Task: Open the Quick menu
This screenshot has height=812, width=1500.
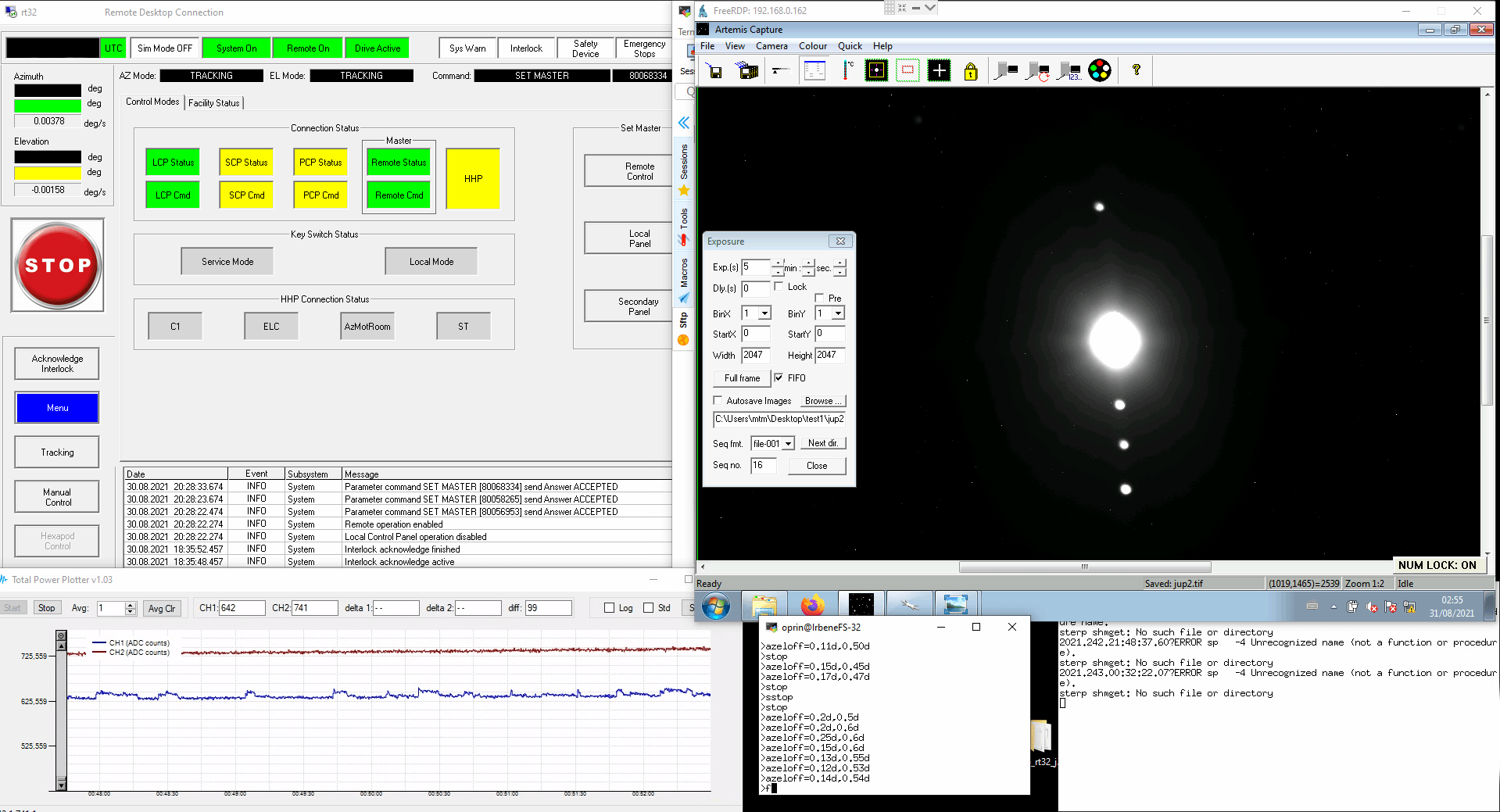Action: [850, 46]
